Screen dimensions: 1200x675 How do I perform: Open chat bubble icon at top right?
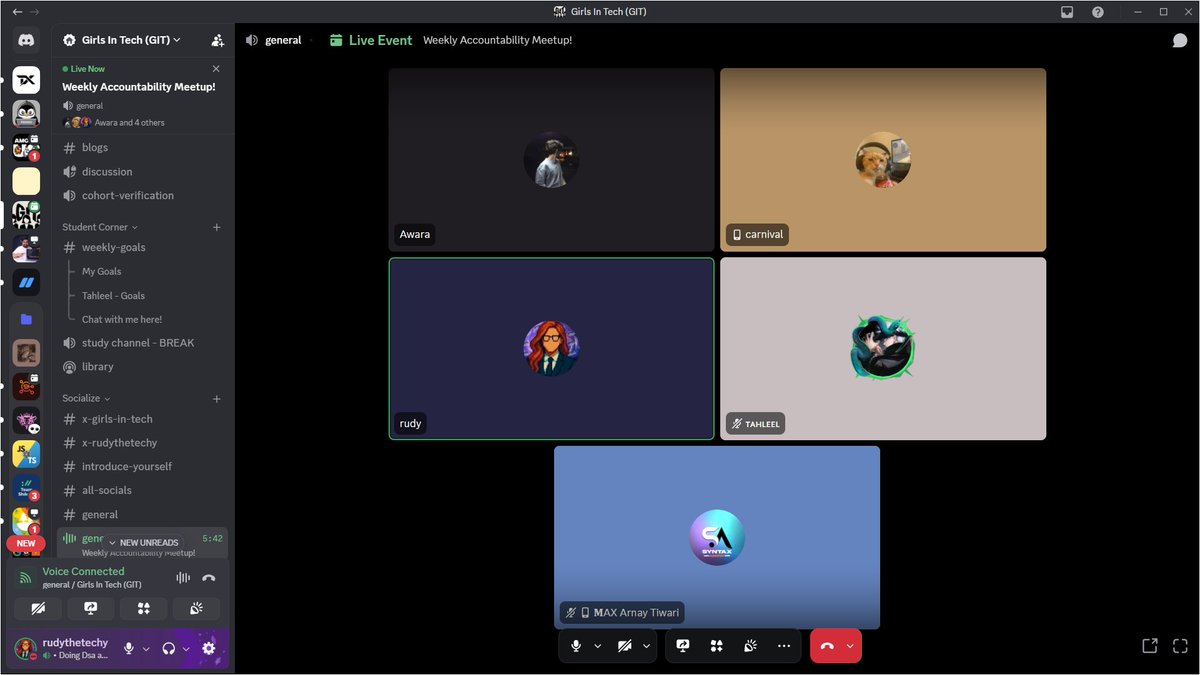point(1180,40)
